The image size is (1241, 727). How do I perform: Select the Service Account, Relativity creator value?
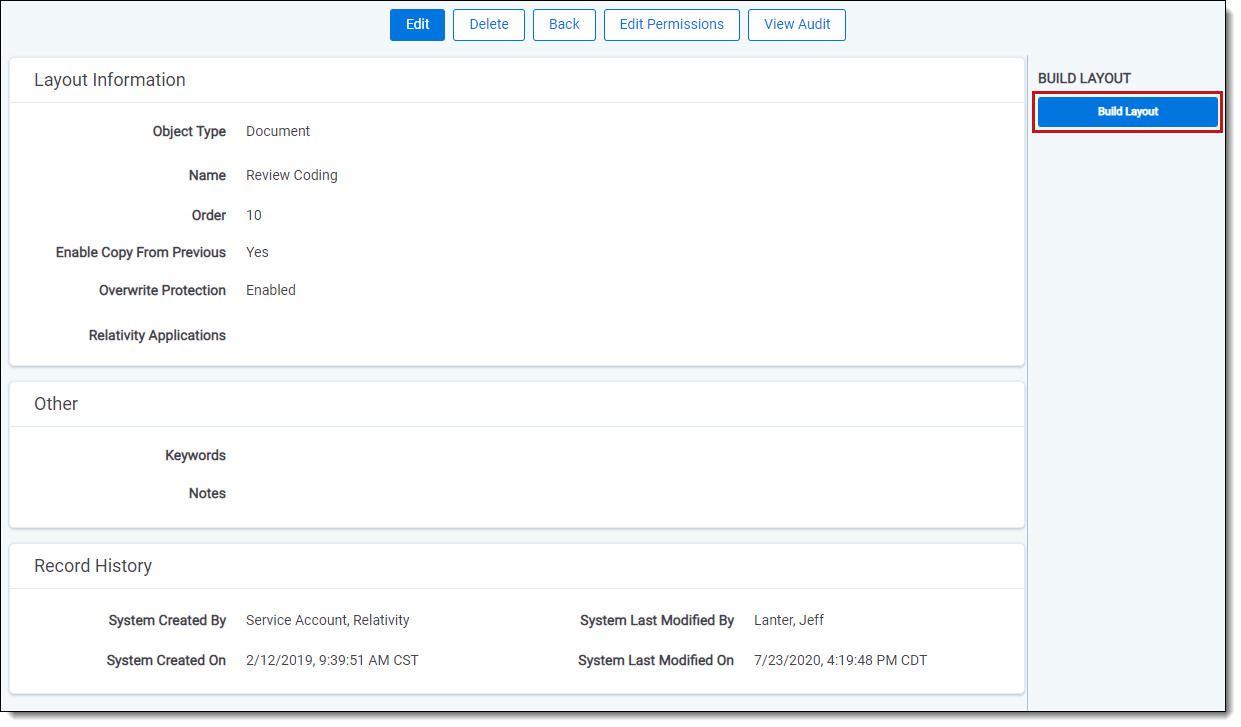pyautogui.click(x=328, y=620)
